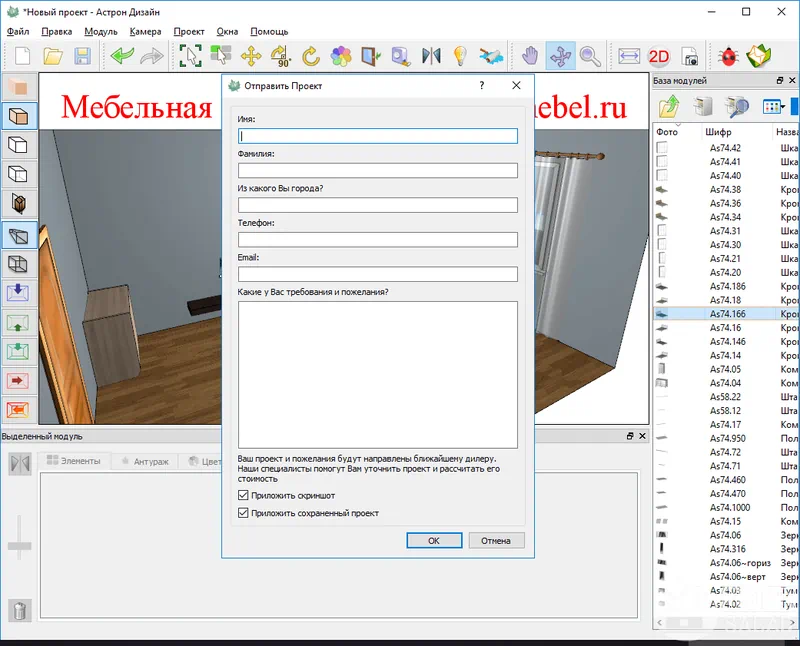Switch to the Элементы tab
This screenshot has width=800, height=646.
(73, 461)
